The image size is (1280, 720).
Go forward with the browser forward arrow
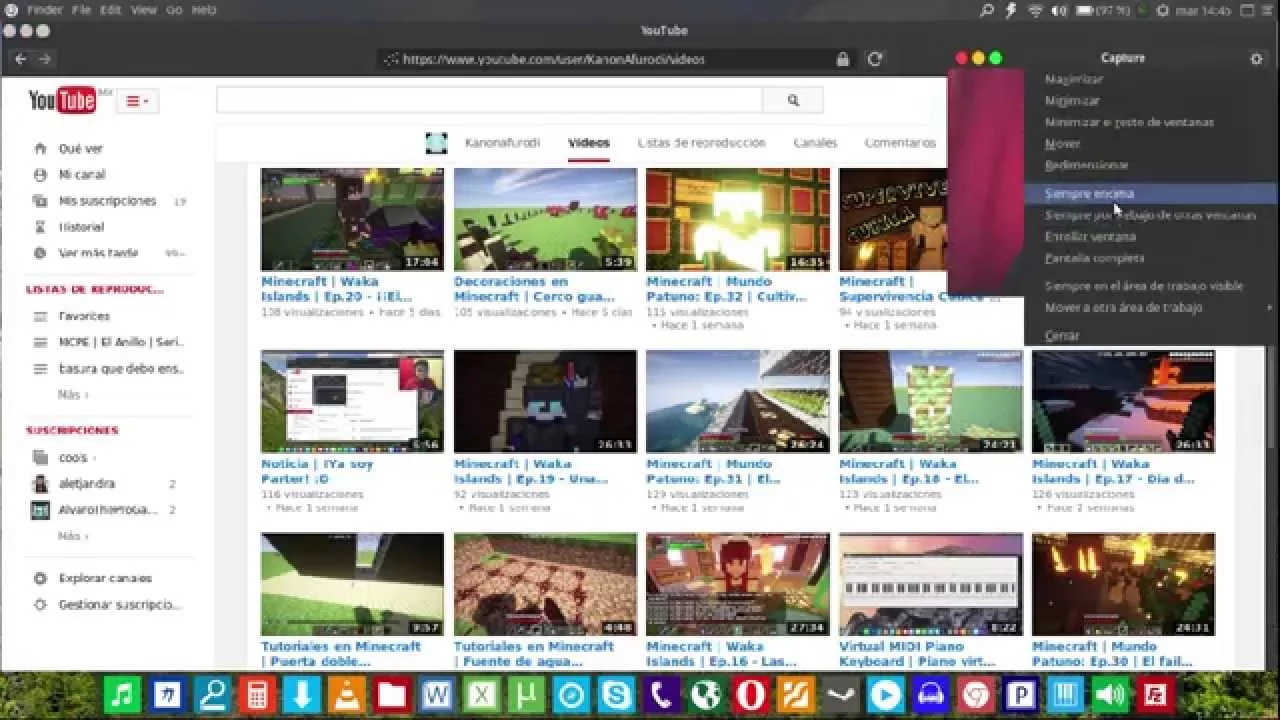point(44,59)
